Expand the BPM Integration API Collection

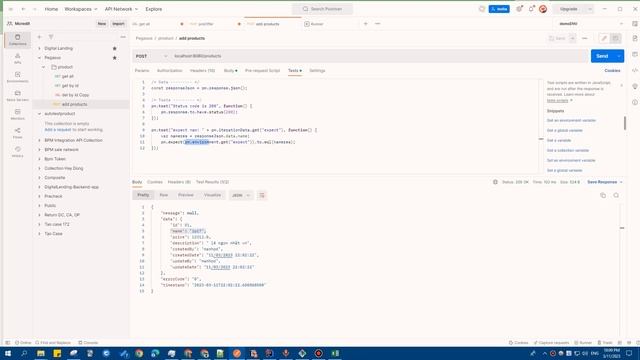[40, 140]
